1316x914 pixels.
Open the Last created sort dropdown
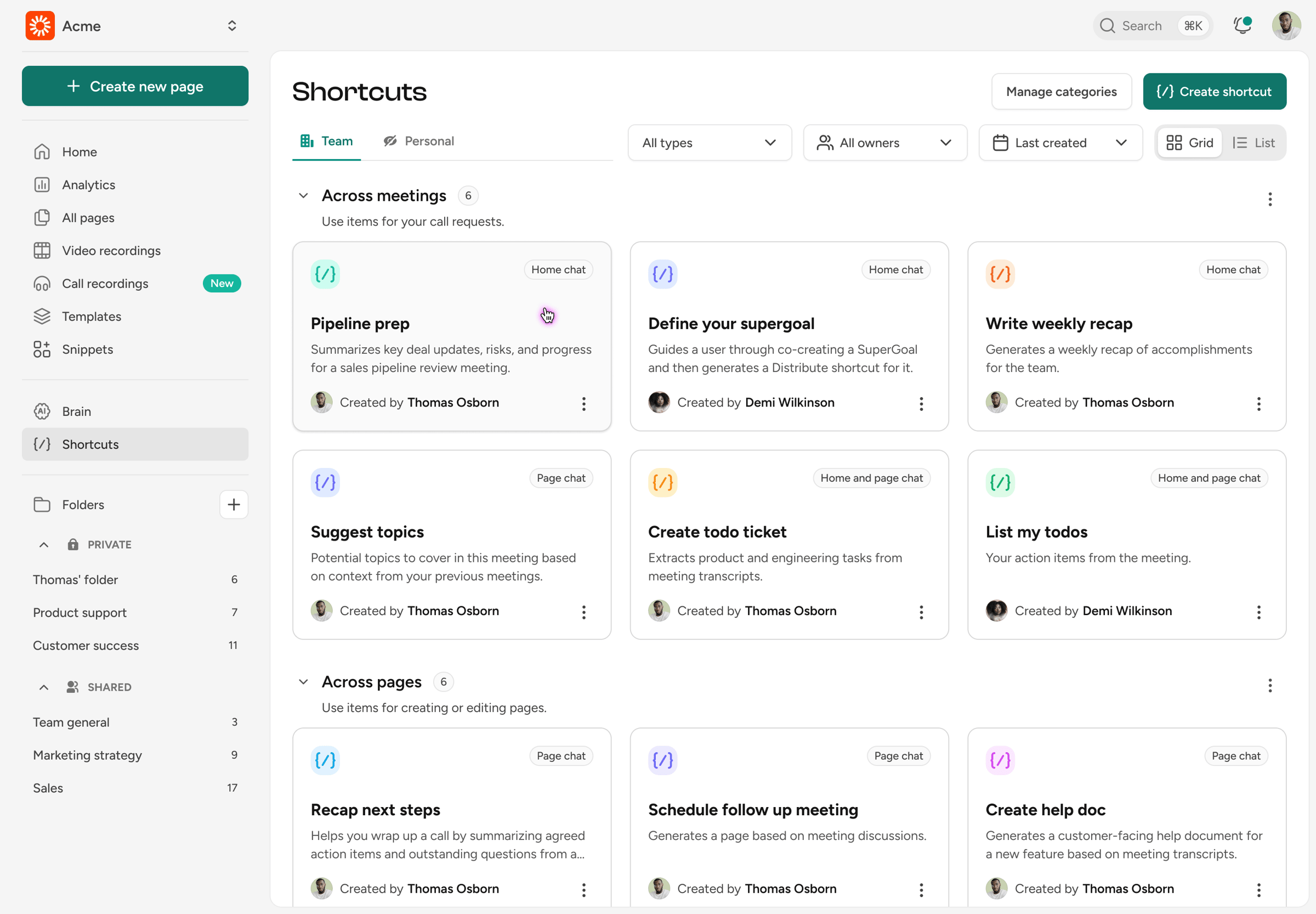(1060, 143)
